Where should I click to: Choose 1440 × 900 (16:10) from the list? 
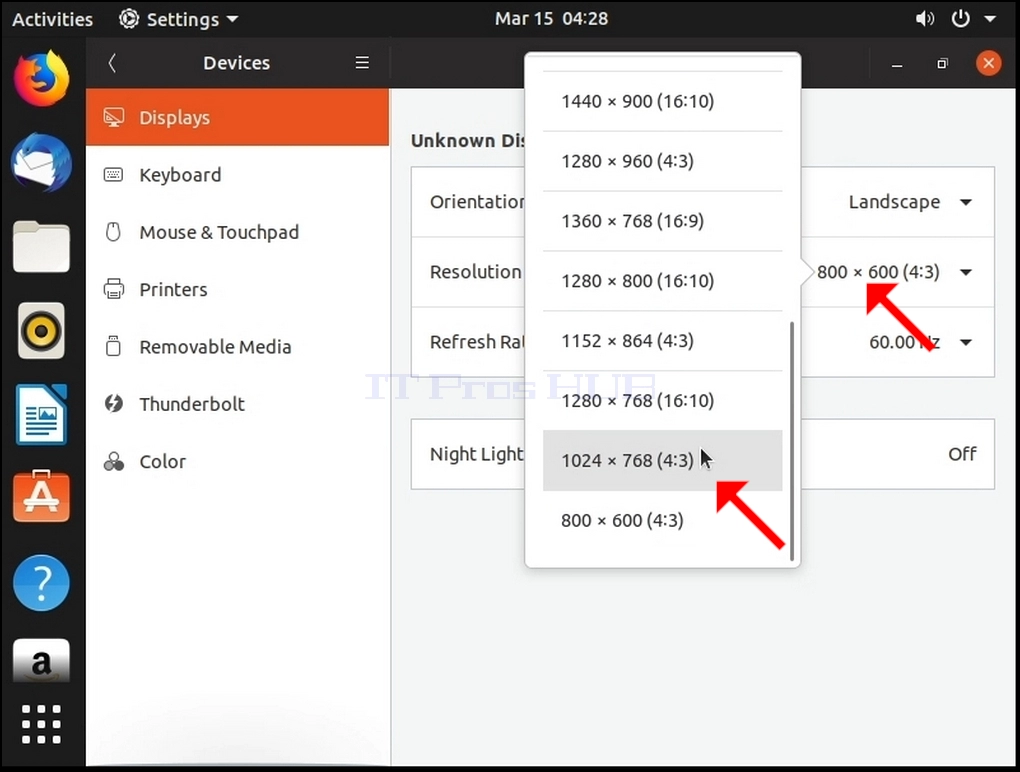[x=662, y=101]
